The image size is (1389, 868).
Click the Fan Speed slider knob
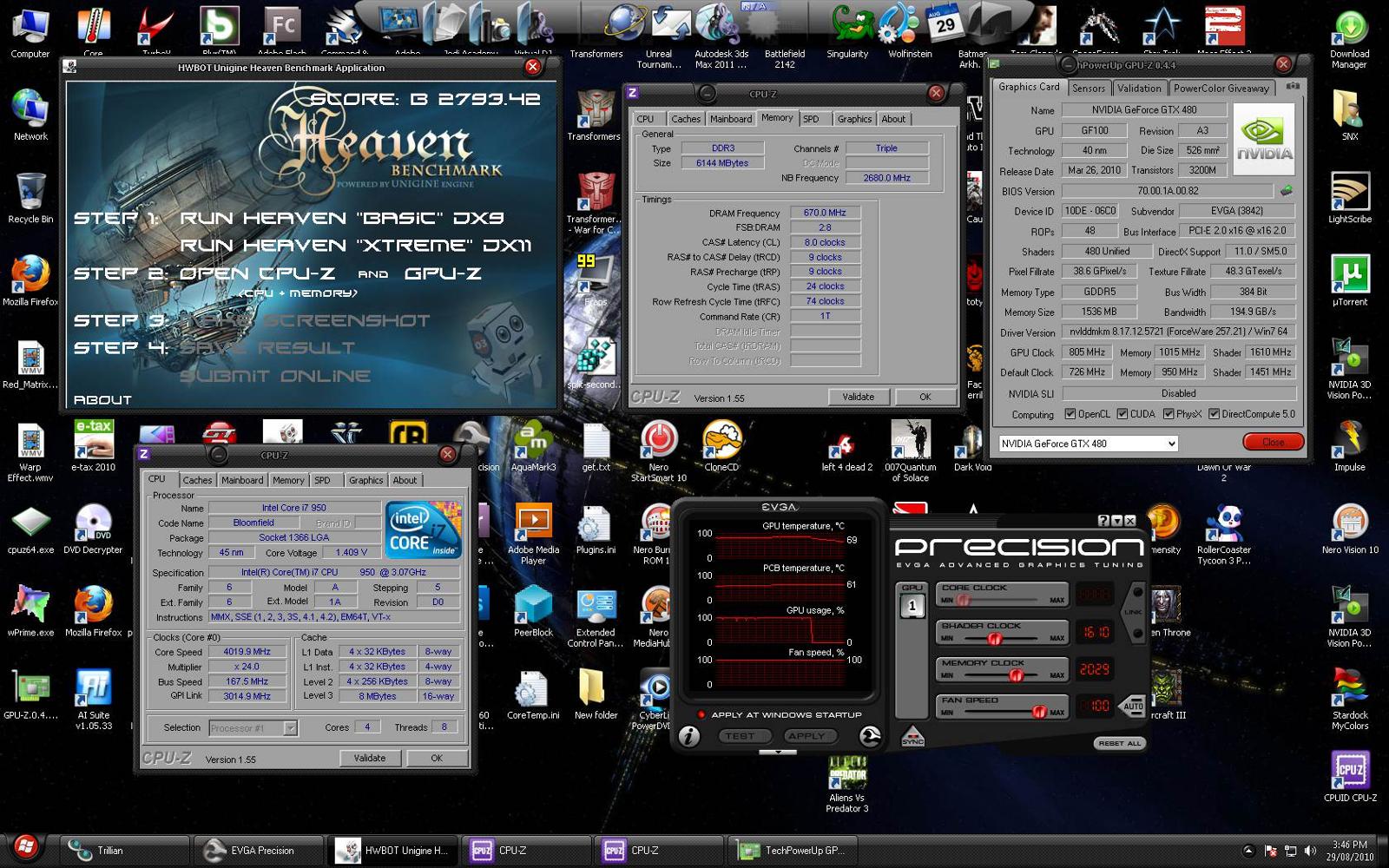coord(1038,712)
